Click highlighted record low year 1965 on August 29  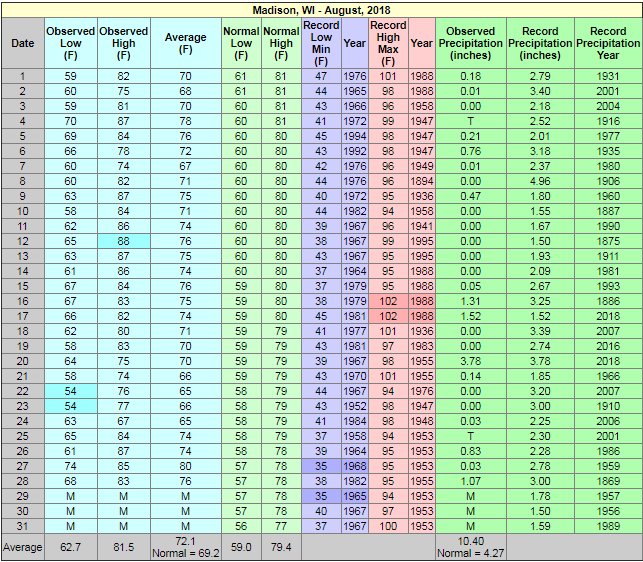[x=355, y=496]
